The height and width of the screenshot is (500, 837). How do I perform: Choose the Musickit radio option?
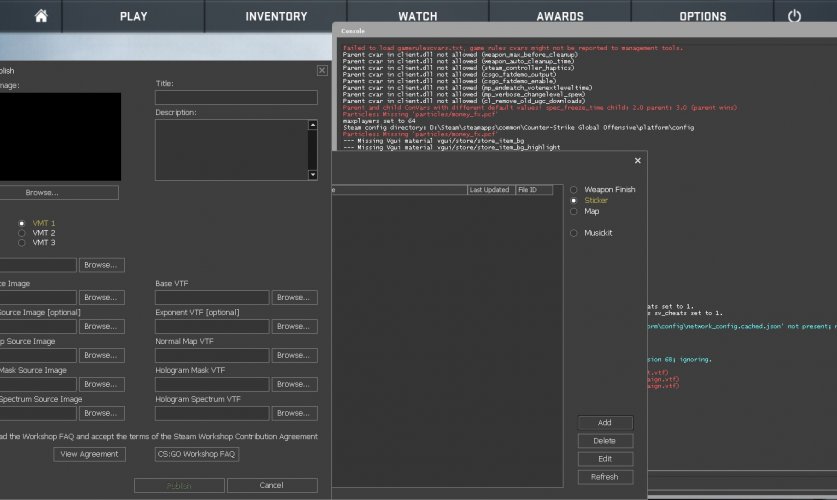point(574,233)
